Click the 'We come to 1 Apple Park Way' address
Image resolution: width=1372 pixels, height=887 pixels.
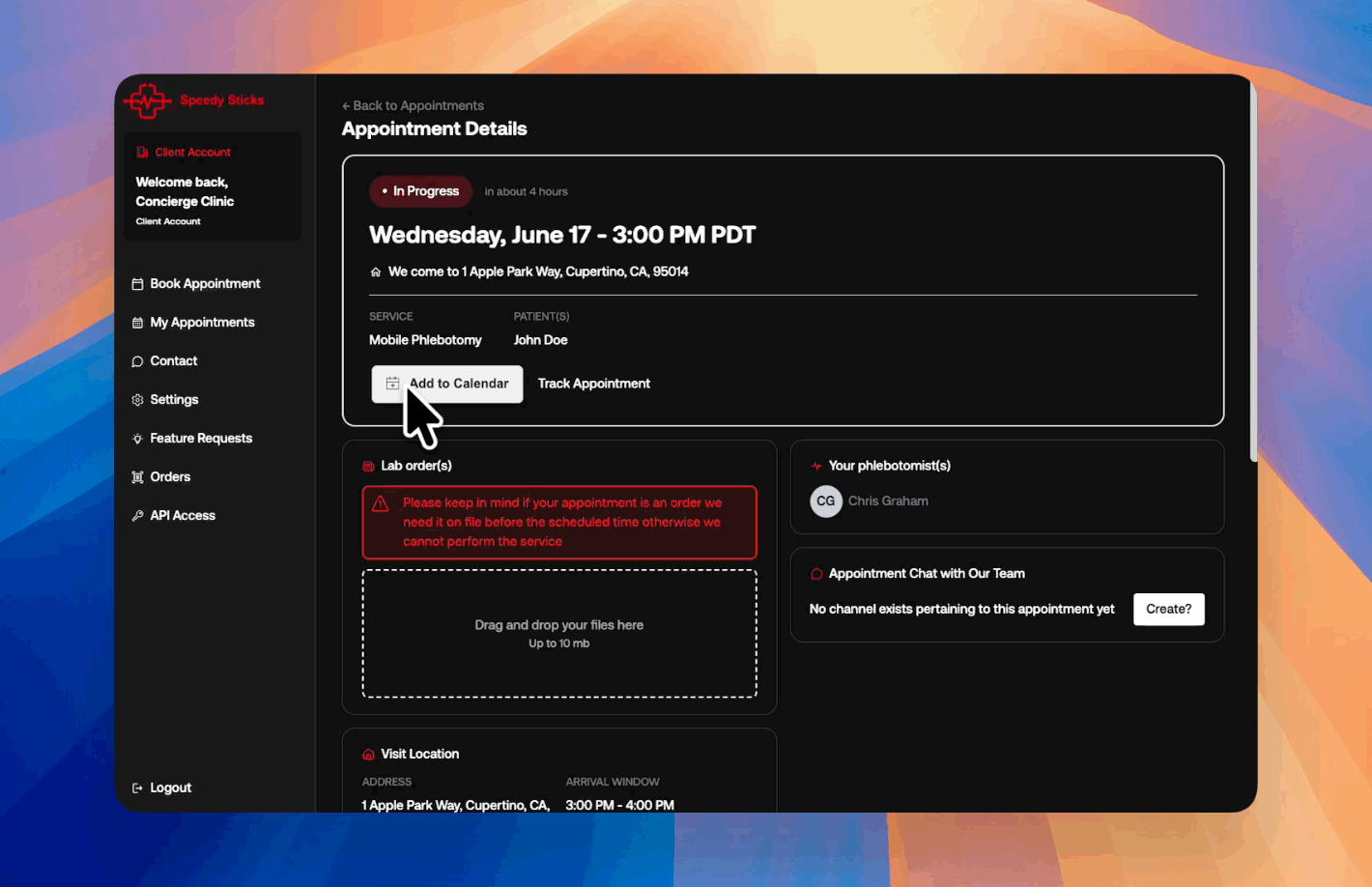pos(538,272)
